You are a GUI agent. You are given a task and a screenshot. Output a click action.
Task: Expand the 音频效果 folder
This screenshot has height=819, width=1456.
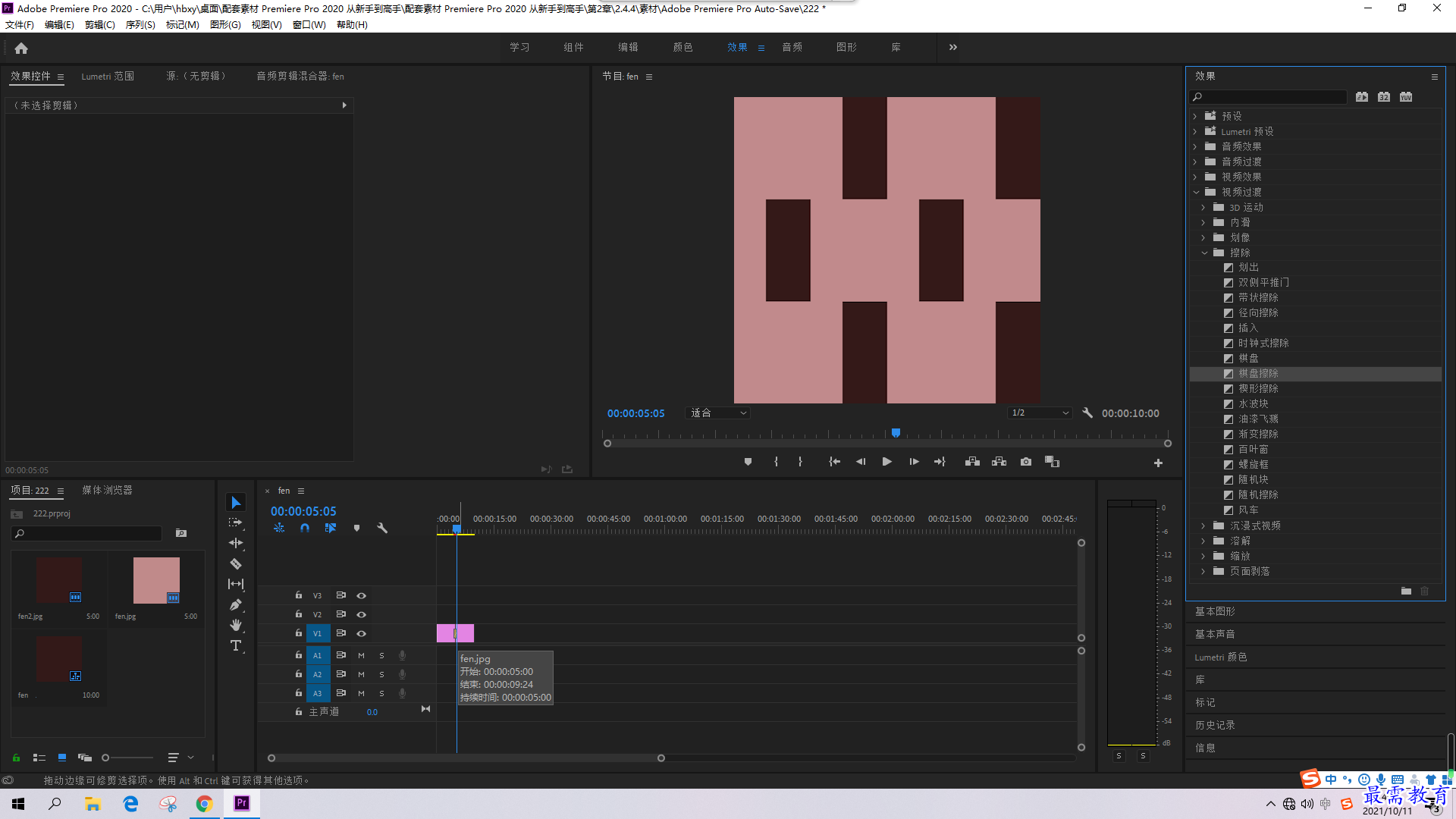(1195, 146)
